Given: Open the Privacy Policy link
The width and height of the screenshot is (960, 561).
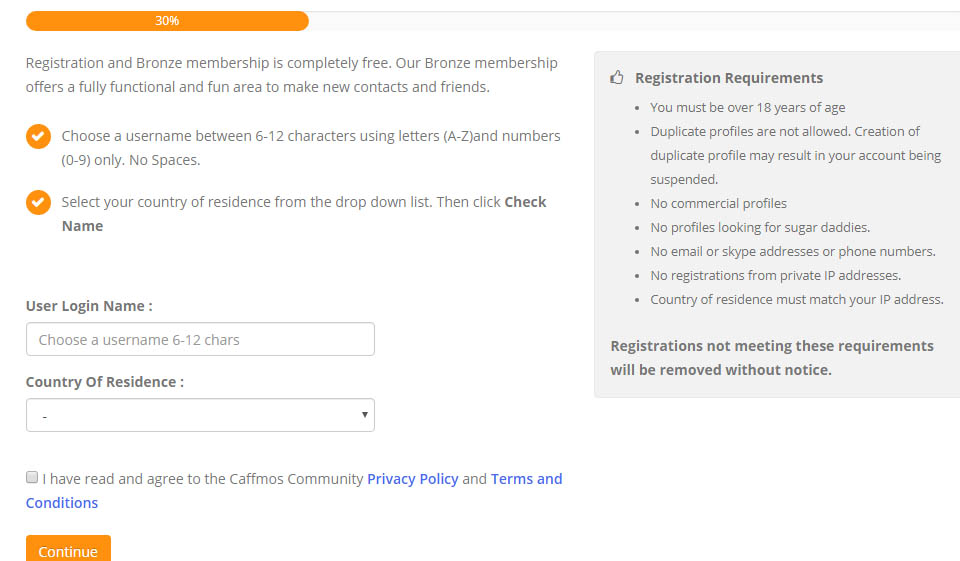Looking at the screenshot, I should coord(412,479).
